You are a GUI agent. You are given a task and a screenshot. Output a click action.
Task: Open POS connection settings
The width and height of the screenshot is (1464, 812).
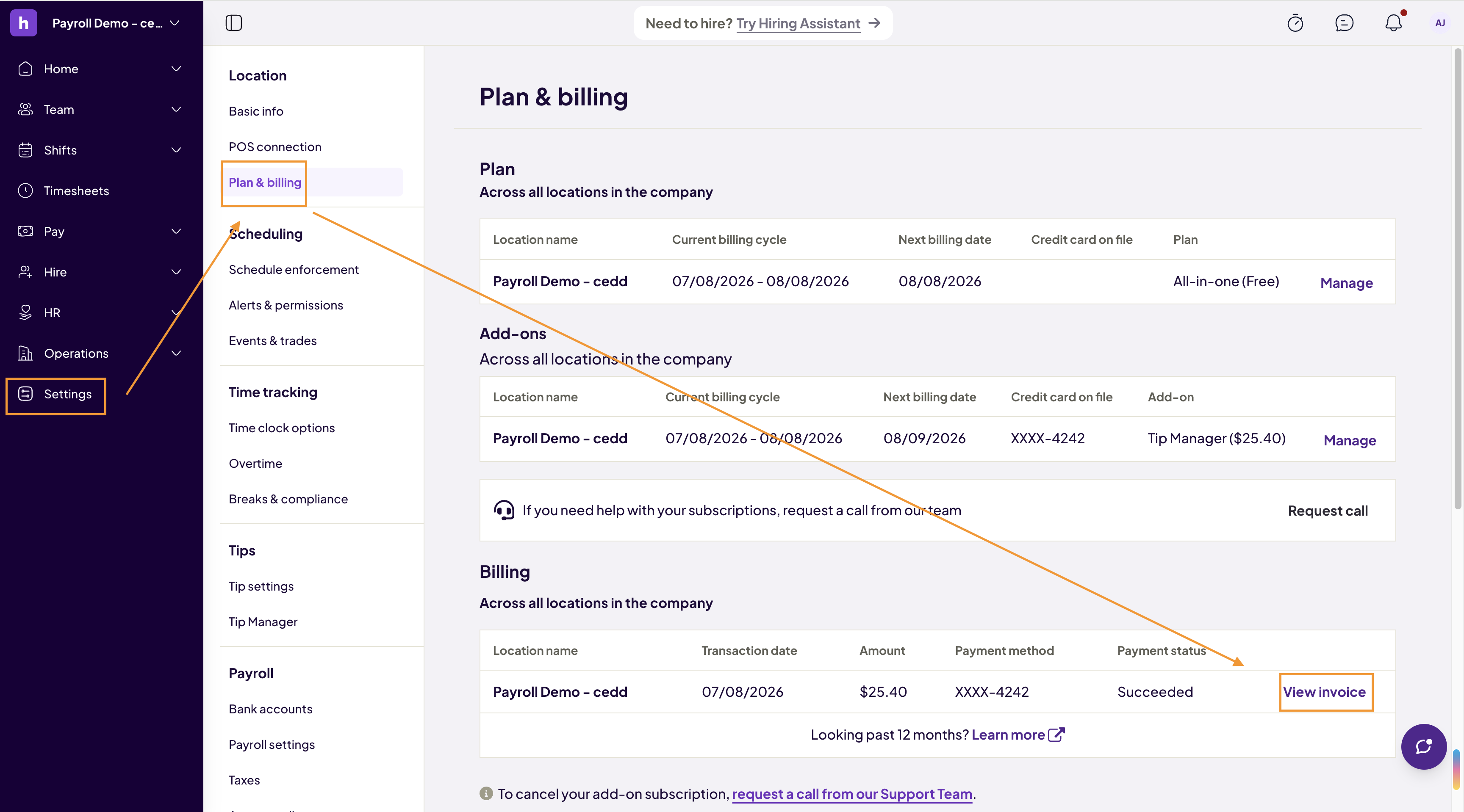click(275, 147)
